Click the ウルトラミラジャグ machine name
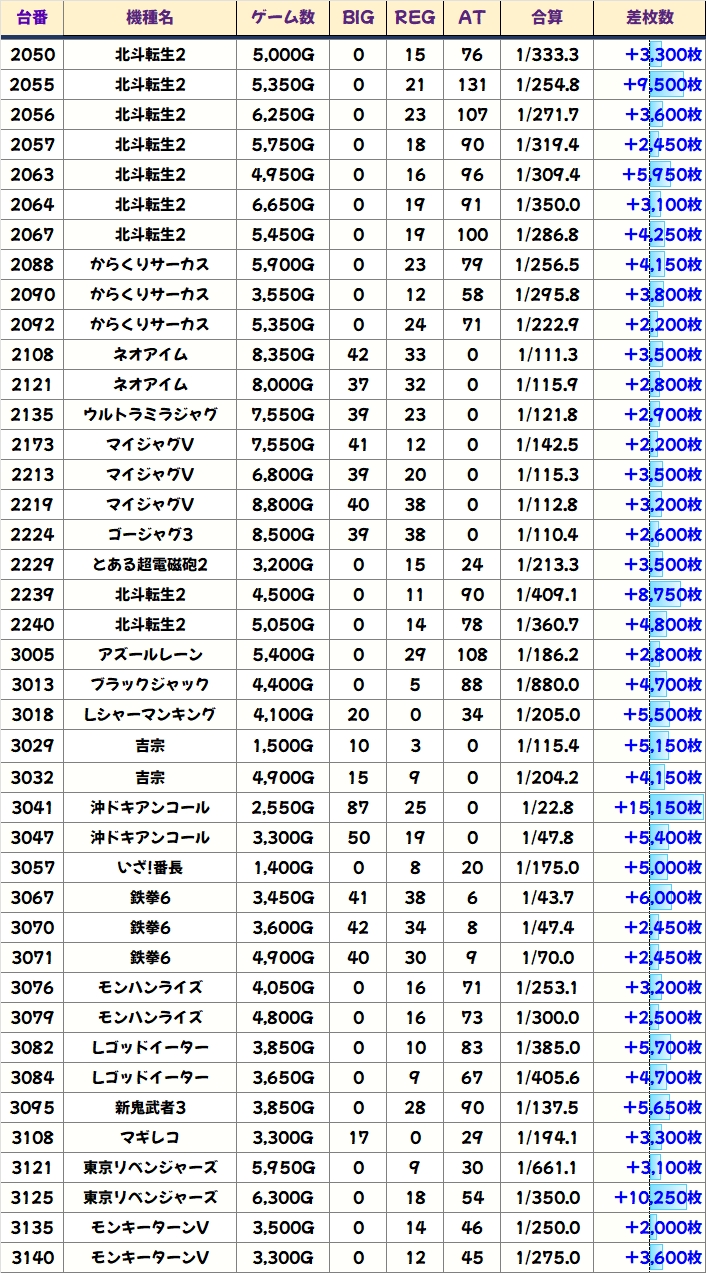This screenshot has width=706, height=1273. coord(150,415)
